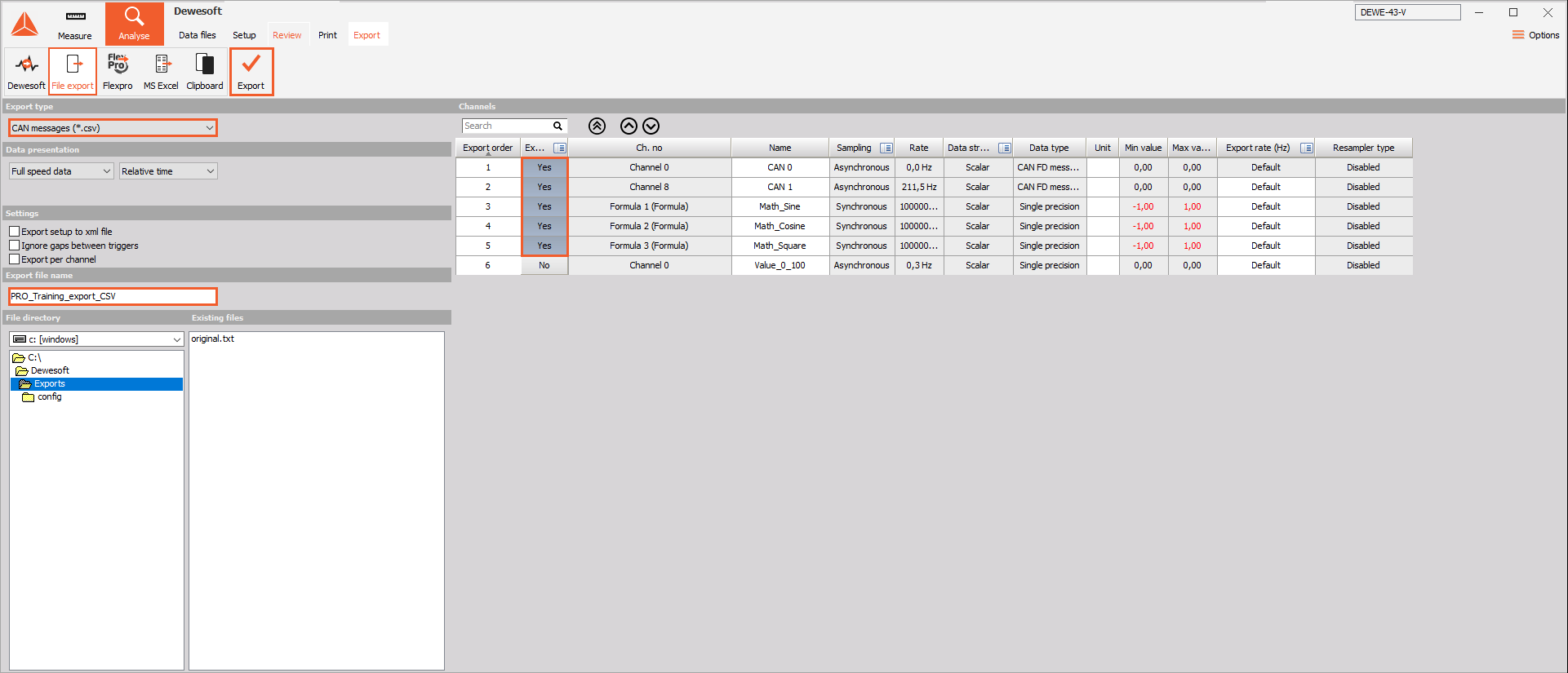Open the Data files tab

(x=198, y=35)
